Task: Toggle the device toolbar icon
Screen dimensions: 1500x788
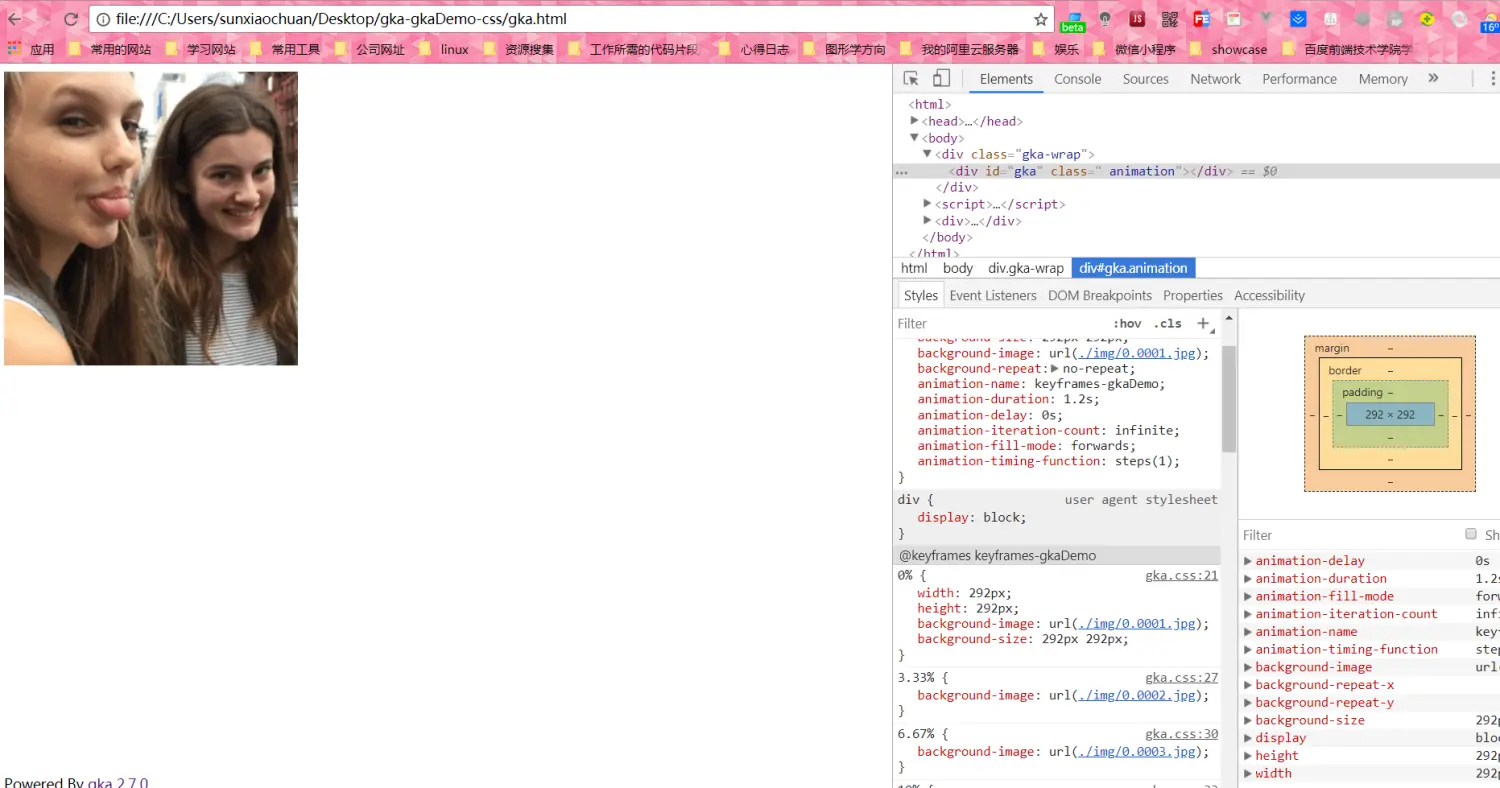Action: point(941,79)
